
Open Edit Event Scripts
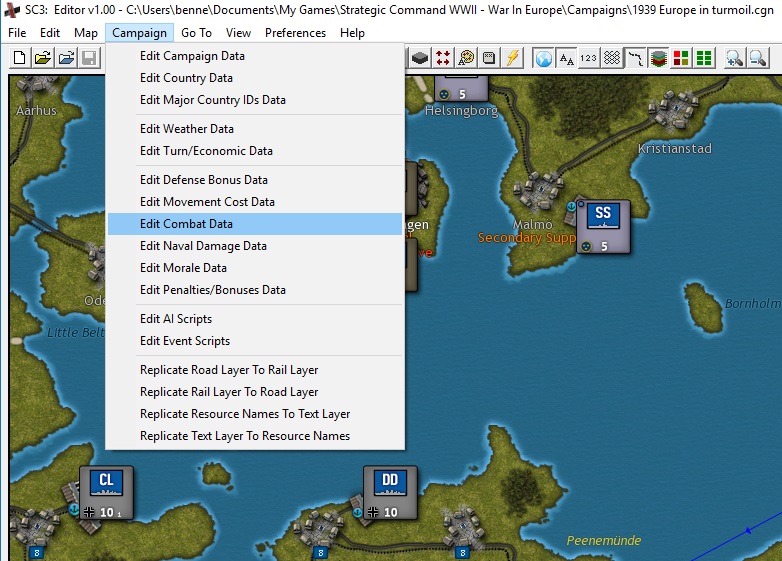tap(255, 341)
